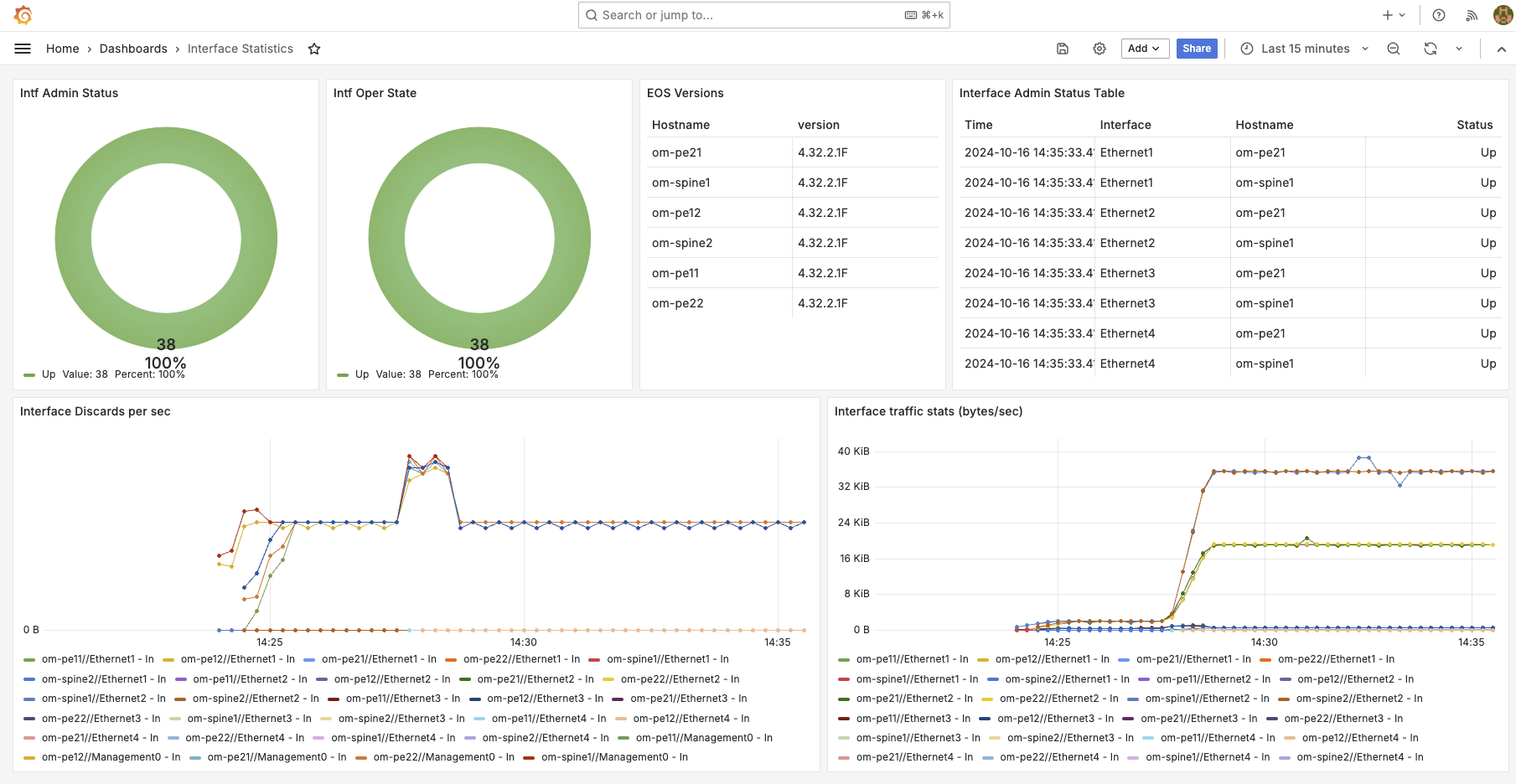Sort admin table by Status column
Image resolution: width=1516 pixels, height=784 pixels.
(1474, 125)
